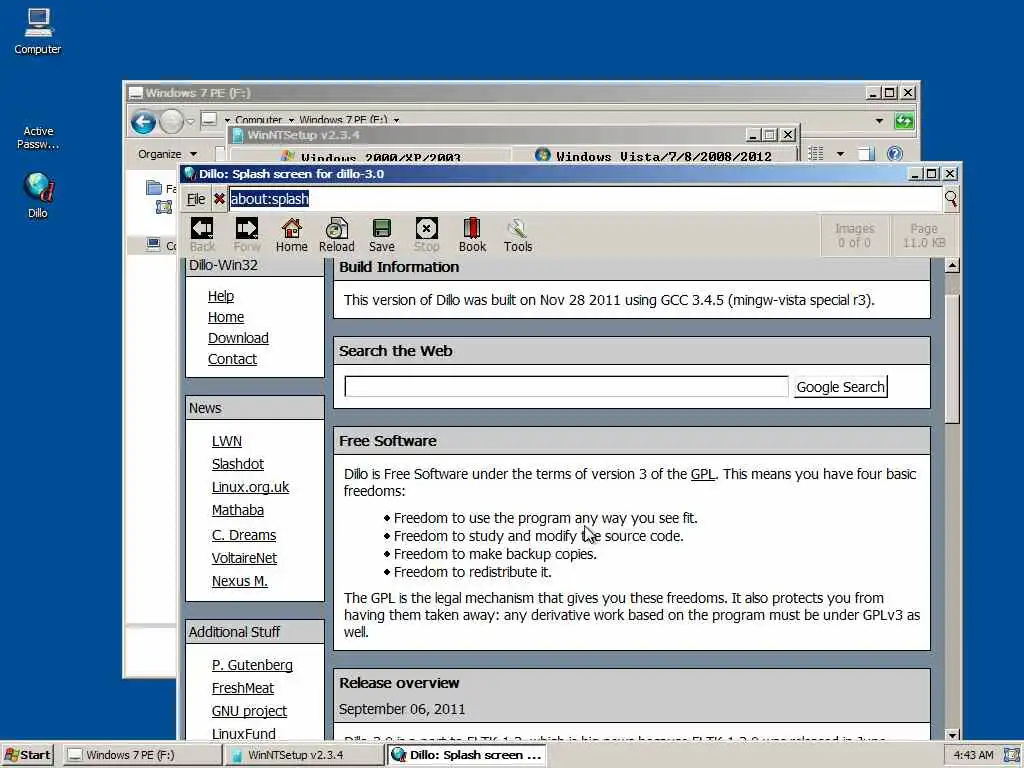The width and height of the screenshot is (1024, 768).
Task: Switch to WinNTSetup v2.3.4 taskbar button
Action: coord(304,755)
